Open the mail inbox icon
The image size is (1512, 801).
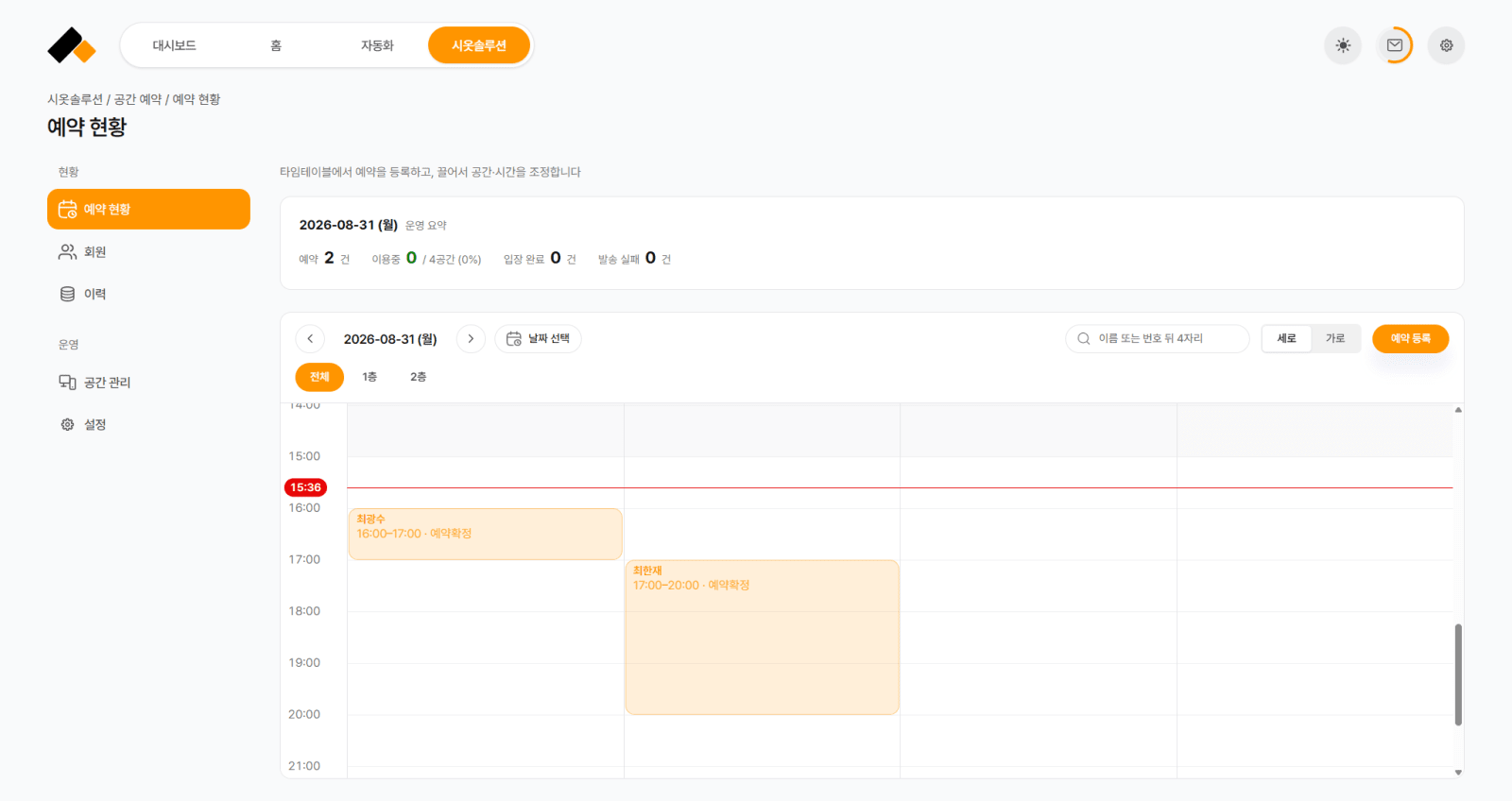point(1395,45)
